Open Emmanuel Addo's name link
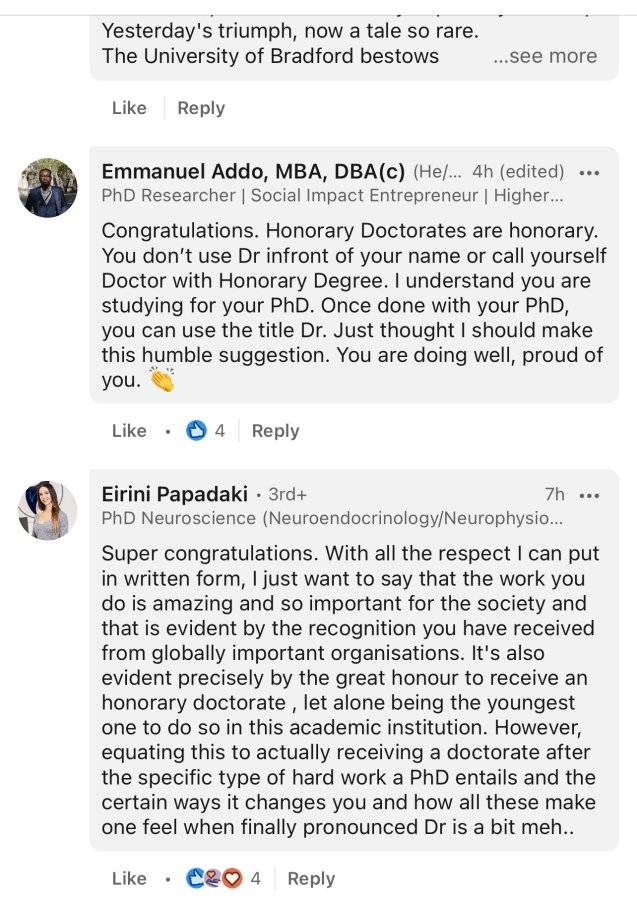Screen dimensions: 637x900 pos(253,171)
